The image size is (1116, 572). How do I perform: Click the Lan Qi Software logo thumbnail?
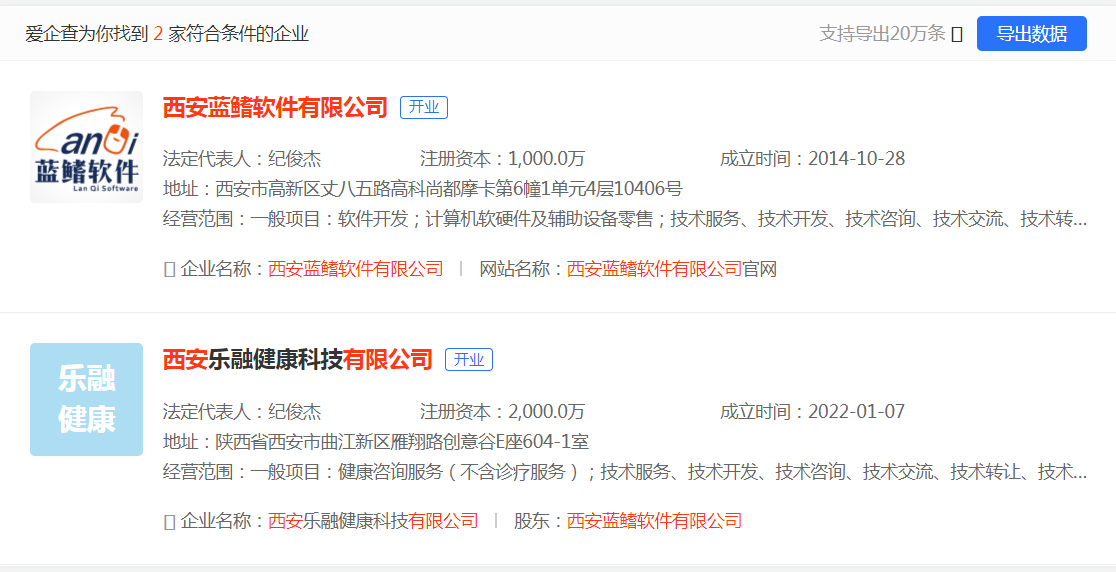(86, 147)
